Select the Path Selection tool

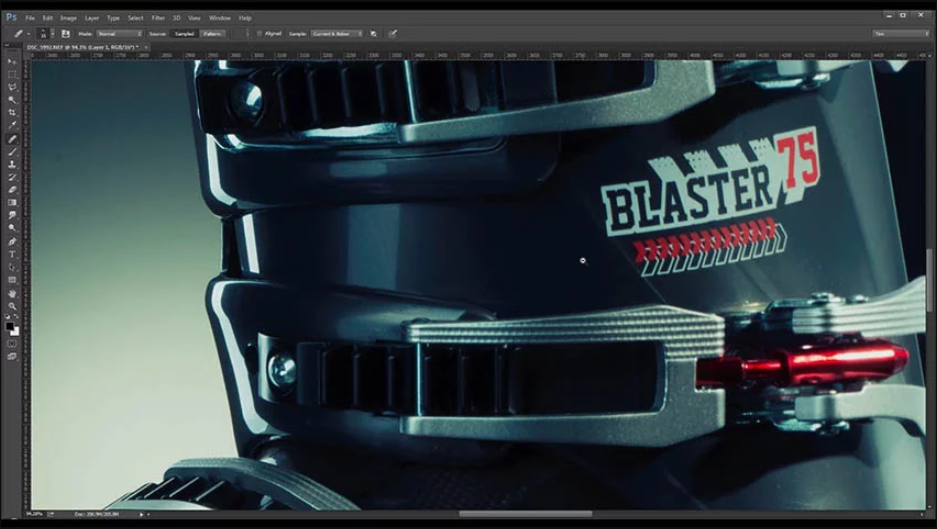(x=12, y=267)
